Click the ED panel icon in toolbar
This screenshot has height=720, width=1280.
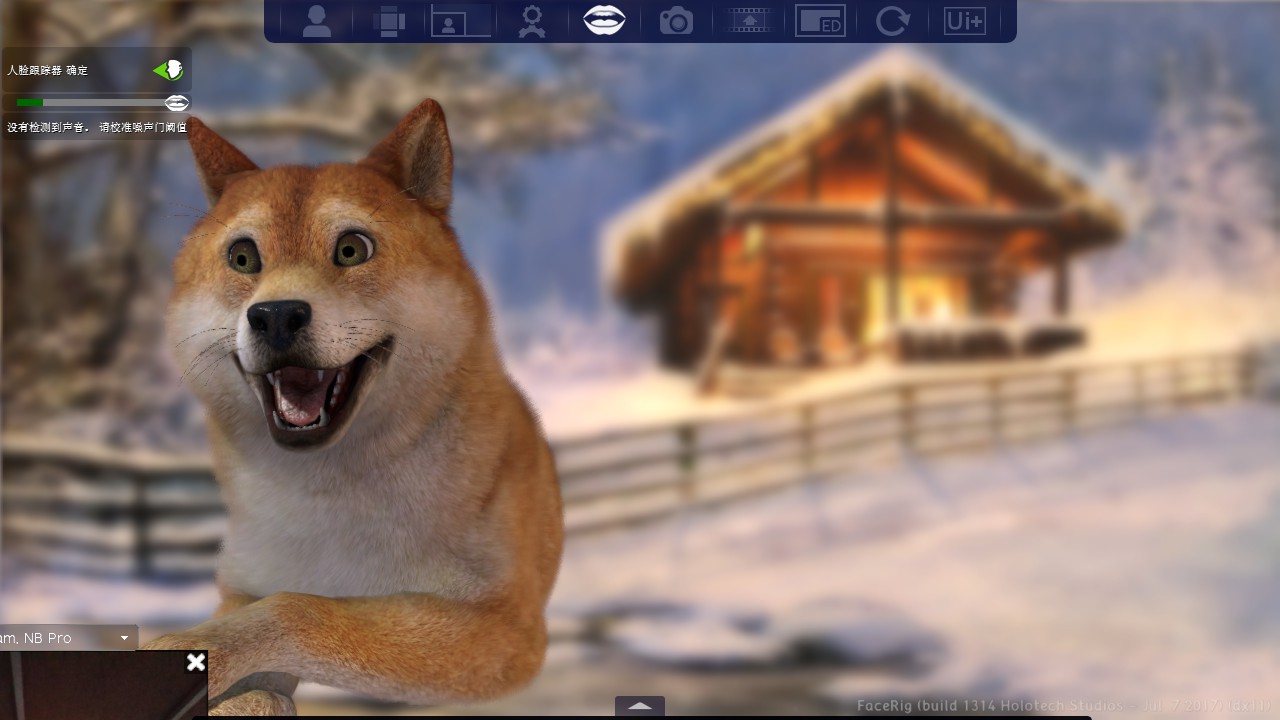click(820, 21)
